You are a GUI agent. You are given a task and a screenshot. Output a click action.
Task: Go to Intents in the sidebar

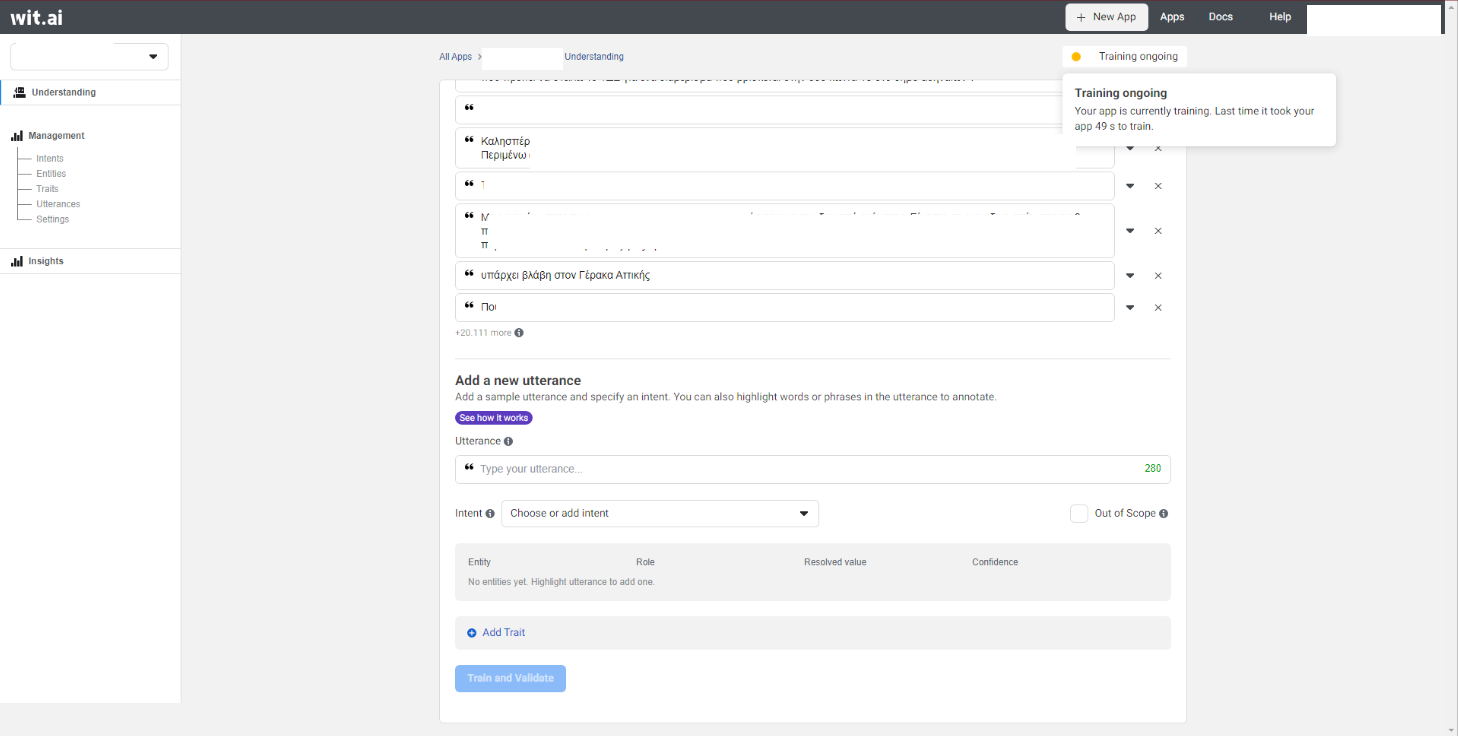point(50,158)
